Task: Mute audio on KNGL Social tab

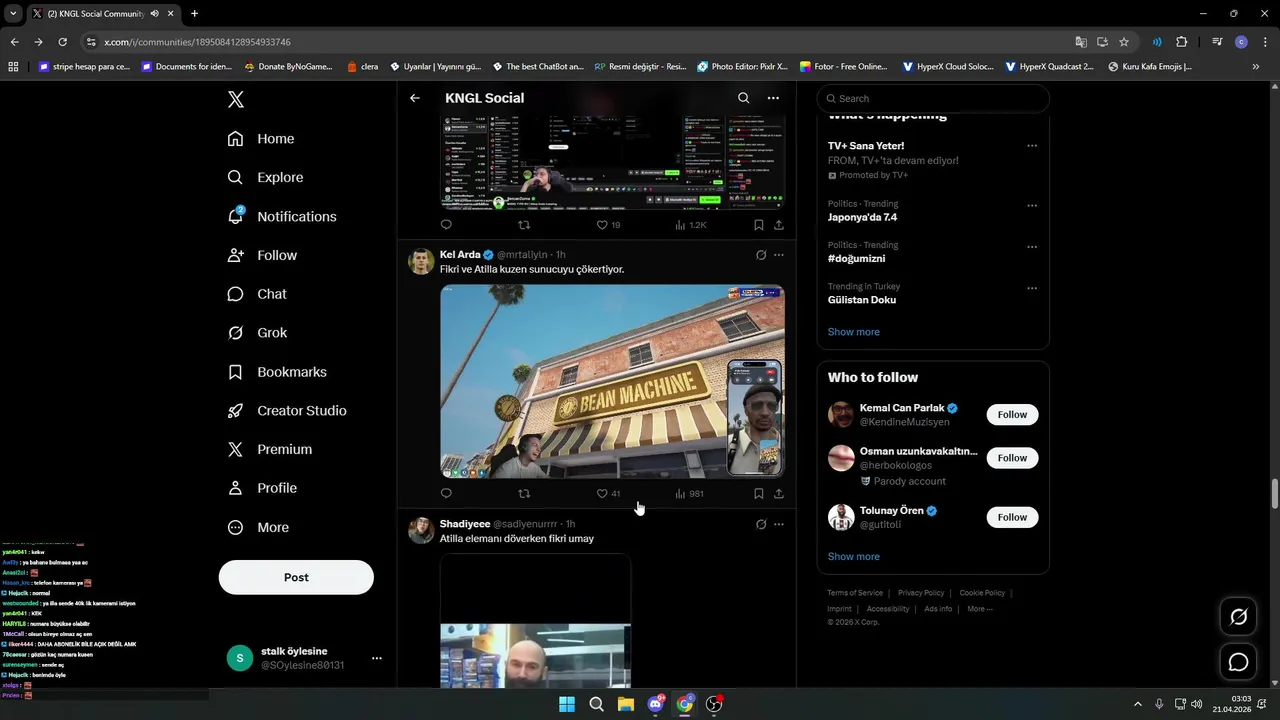Action: [155, 13]
